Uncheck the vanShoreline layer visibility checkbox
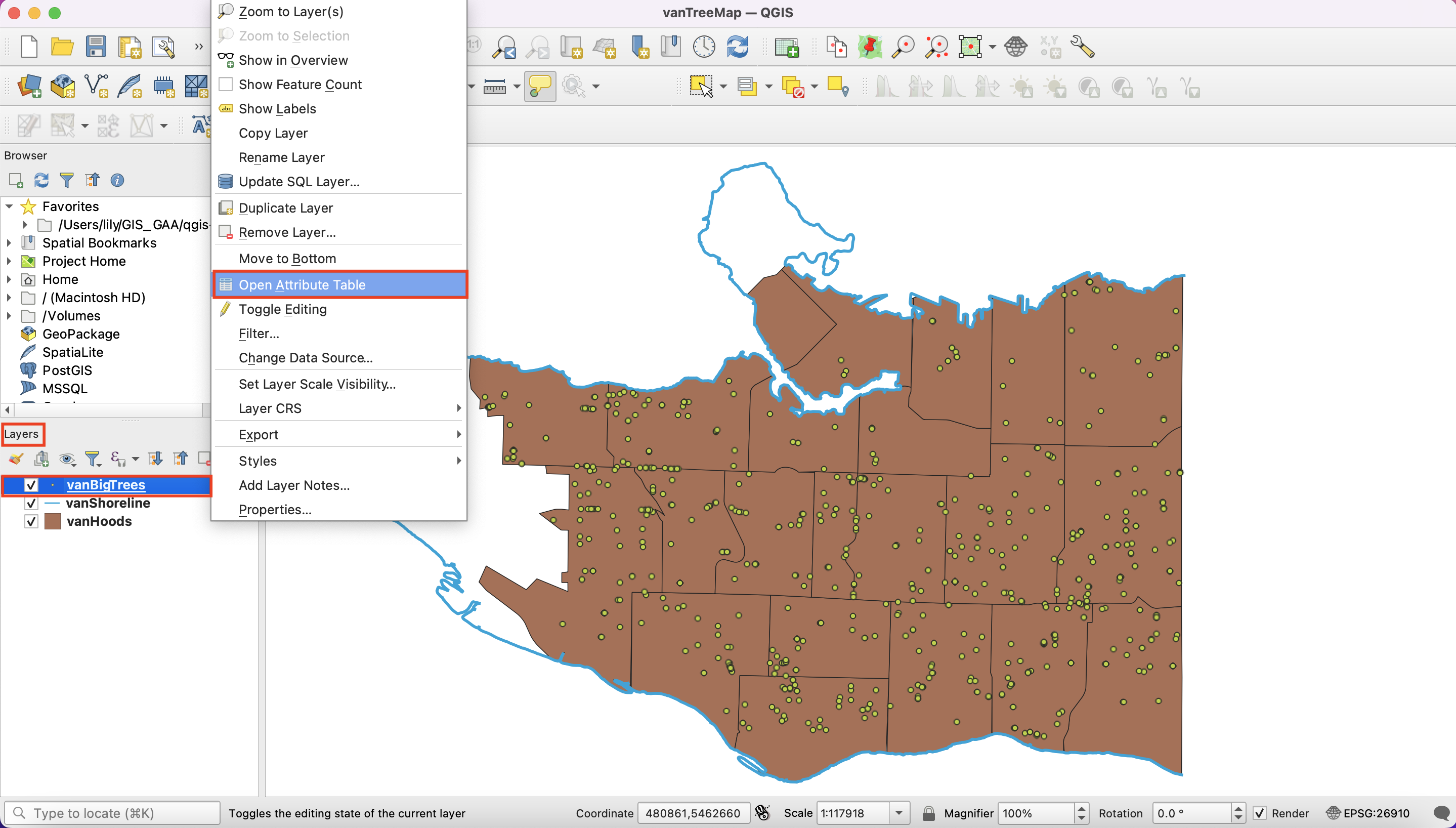1456x828 pixels. 31,503
